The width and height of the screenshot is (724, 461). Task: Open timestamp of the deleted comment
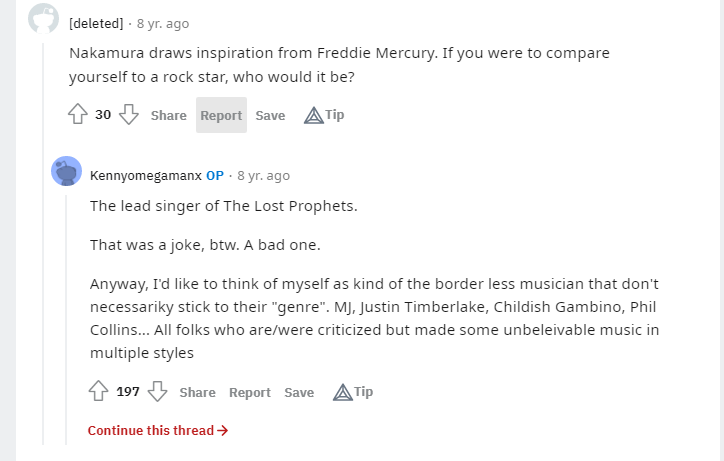(163, 24)
